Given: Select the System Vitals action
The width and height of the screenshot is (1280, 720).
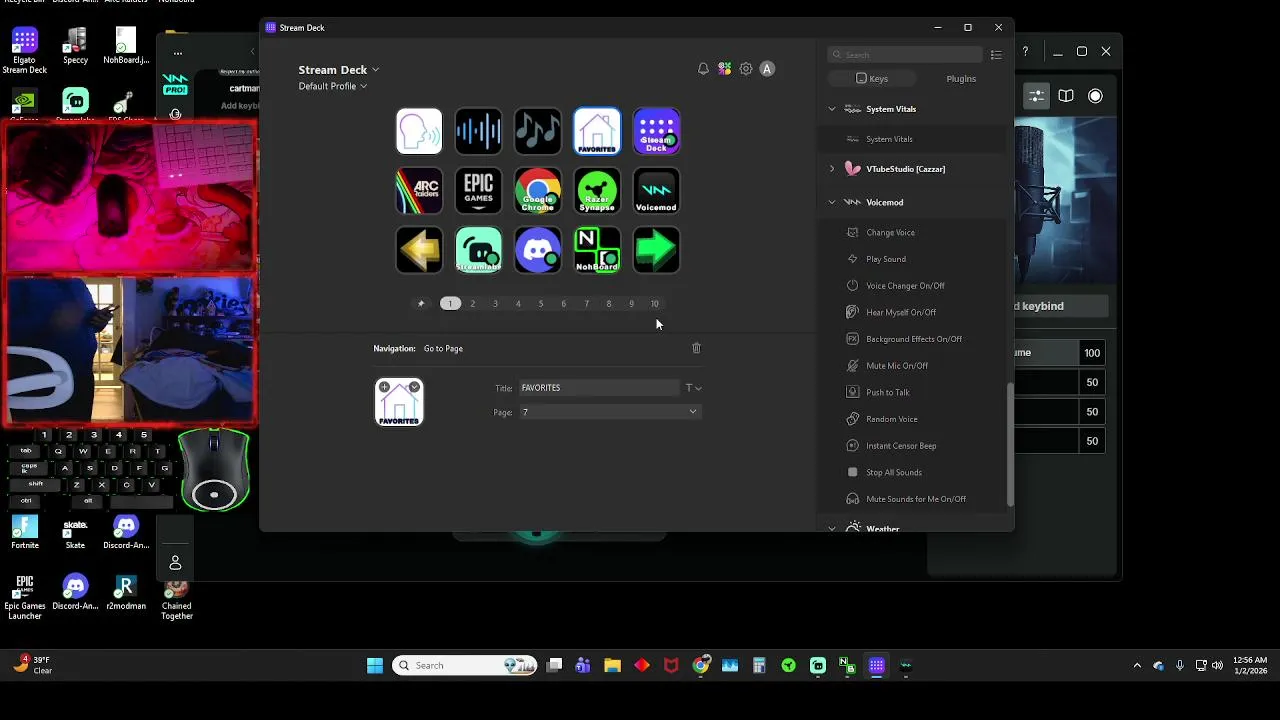Looking at the screenshot, I should click(912, 139).
